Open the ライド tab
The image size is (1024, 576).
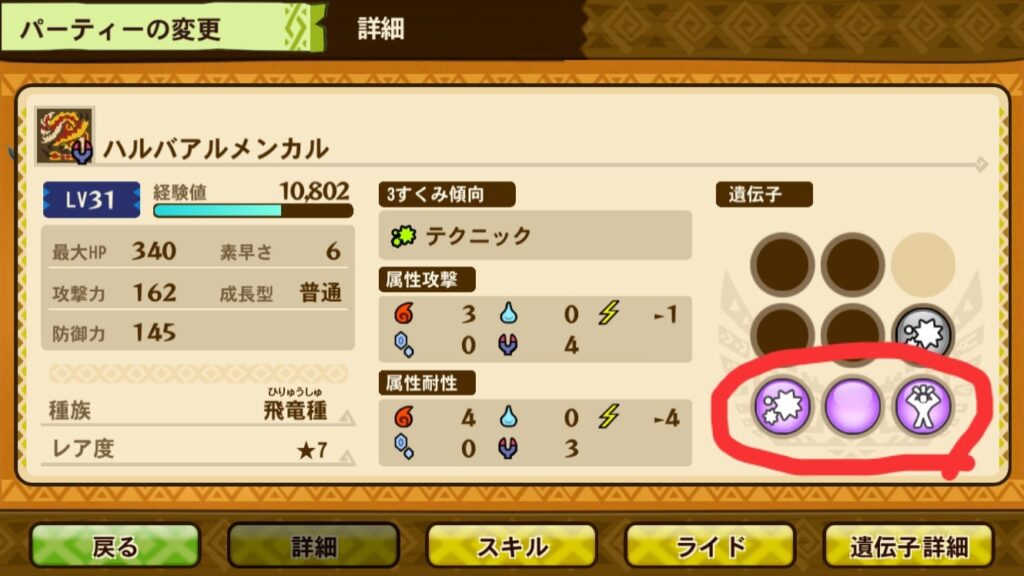click(711, 546)
